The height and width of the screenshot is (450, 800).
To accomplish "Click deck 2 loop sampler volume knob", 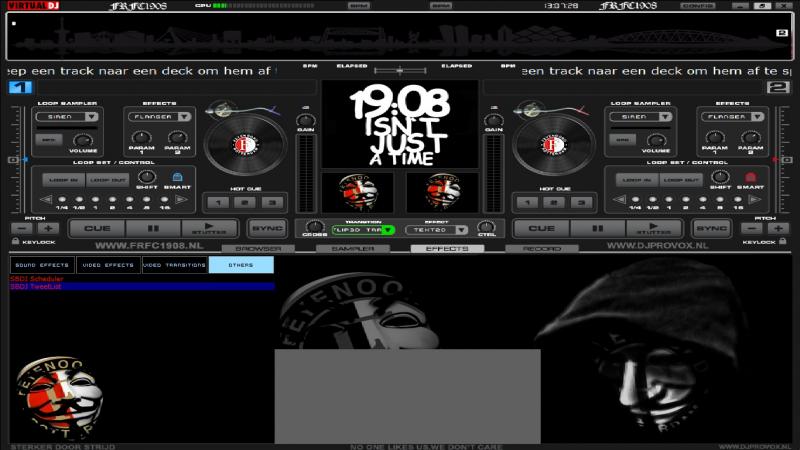I will pyautogui.click(x=656, y=140).
